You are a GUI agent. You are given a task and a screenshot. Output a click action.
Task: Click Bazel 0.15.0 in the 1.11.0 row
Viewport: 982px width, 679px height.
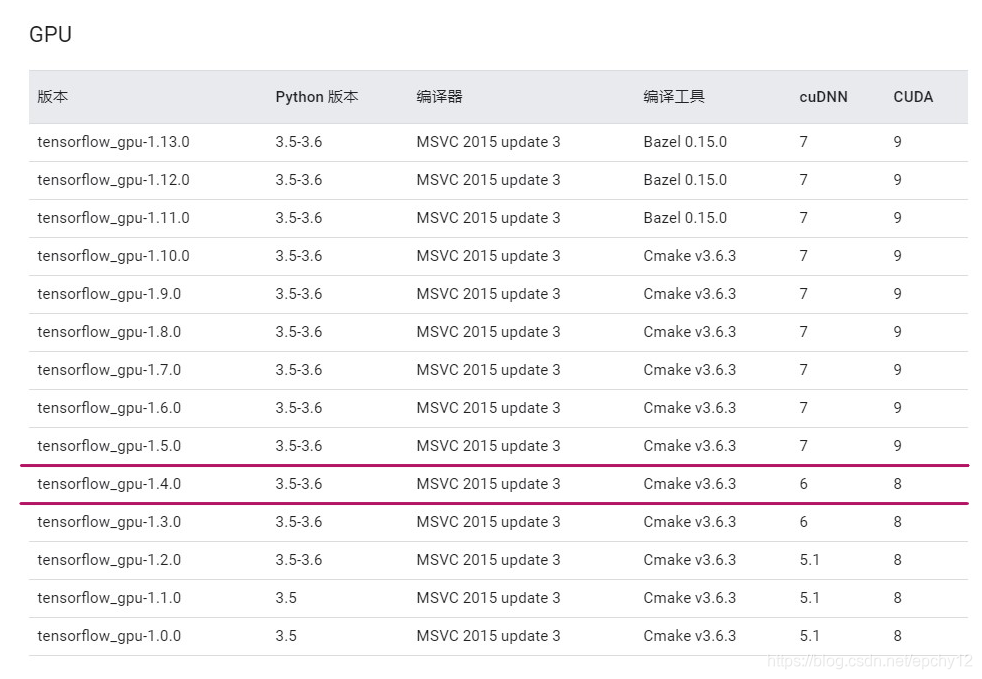(685, 218)
